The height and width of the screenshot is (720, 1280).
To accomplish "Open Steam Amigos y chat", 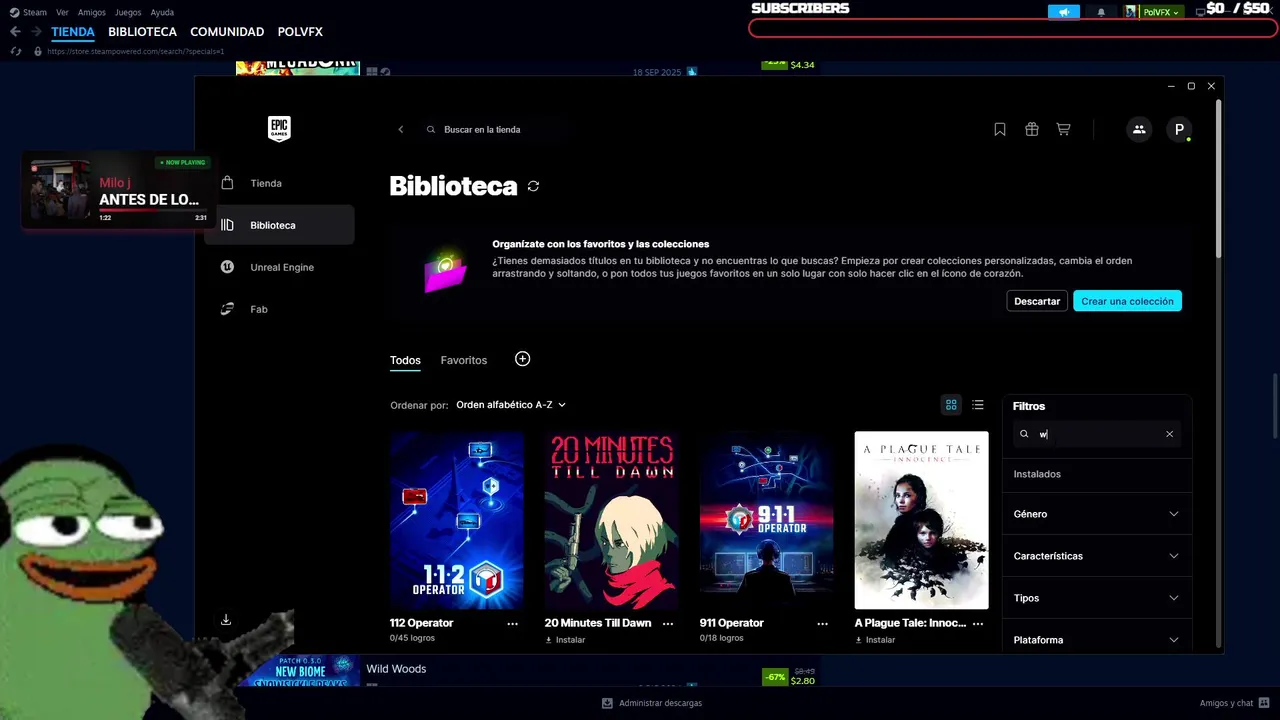I will [1234, 703].
